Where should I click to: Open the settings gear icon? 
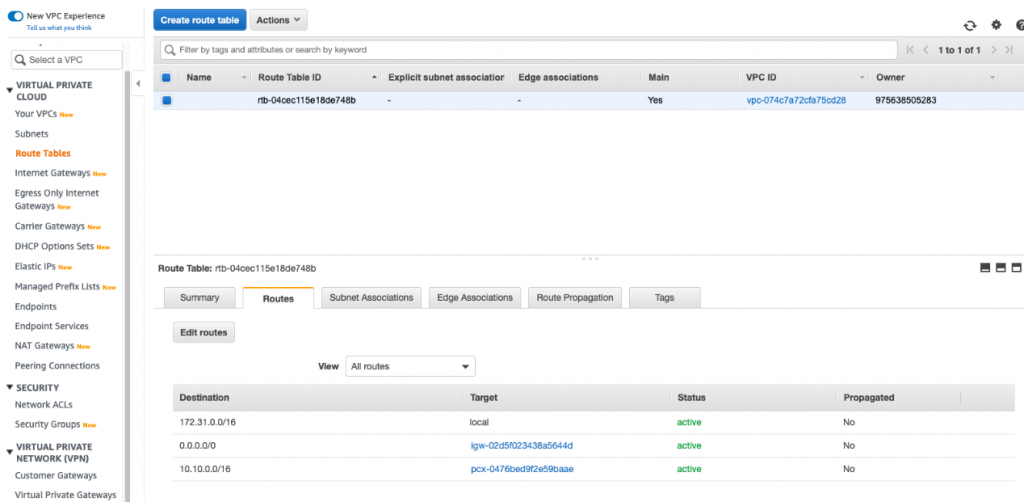pyautogui.click(x=996, y=25)
